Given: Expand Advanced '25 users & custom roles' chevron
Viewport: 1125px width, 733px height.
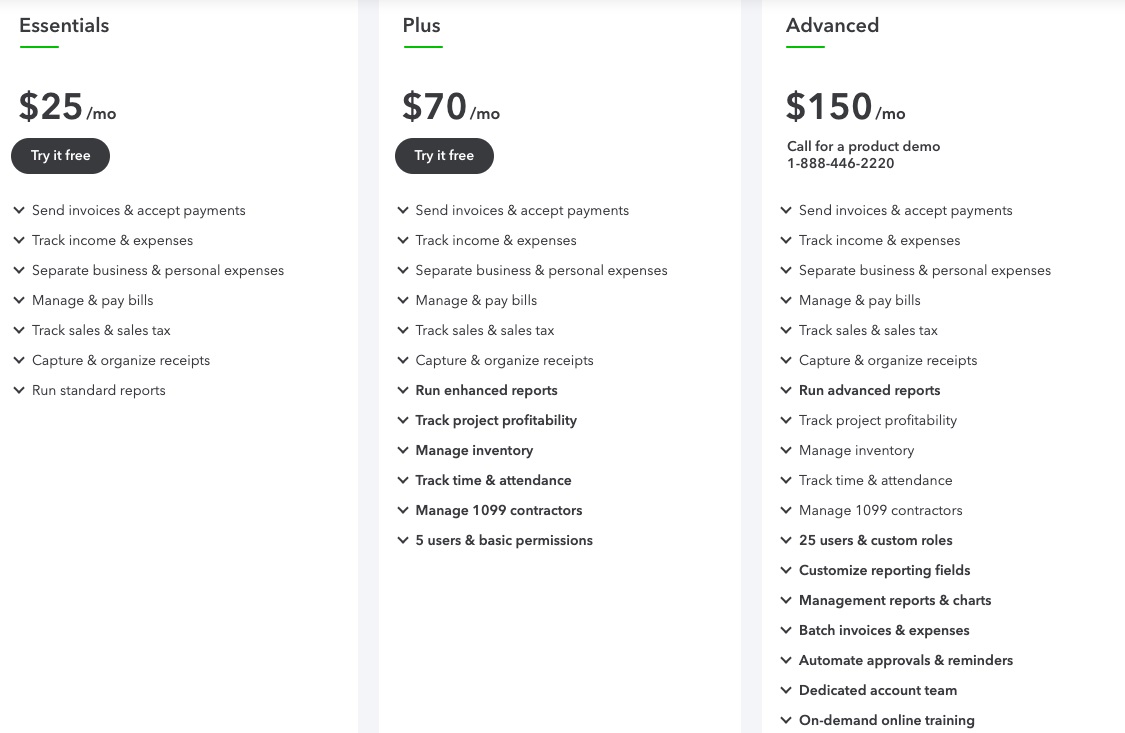Looking at the screenshot, I should (786, 541).
